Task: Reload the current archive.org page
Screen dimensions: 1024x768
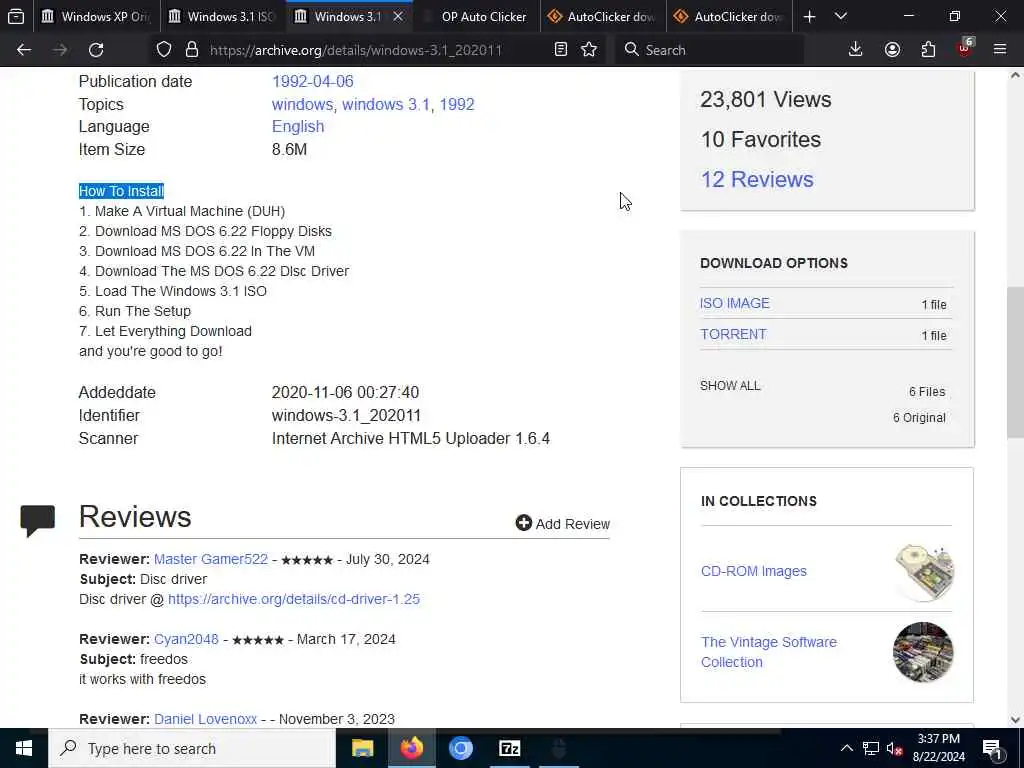Action: pos(96,50)
